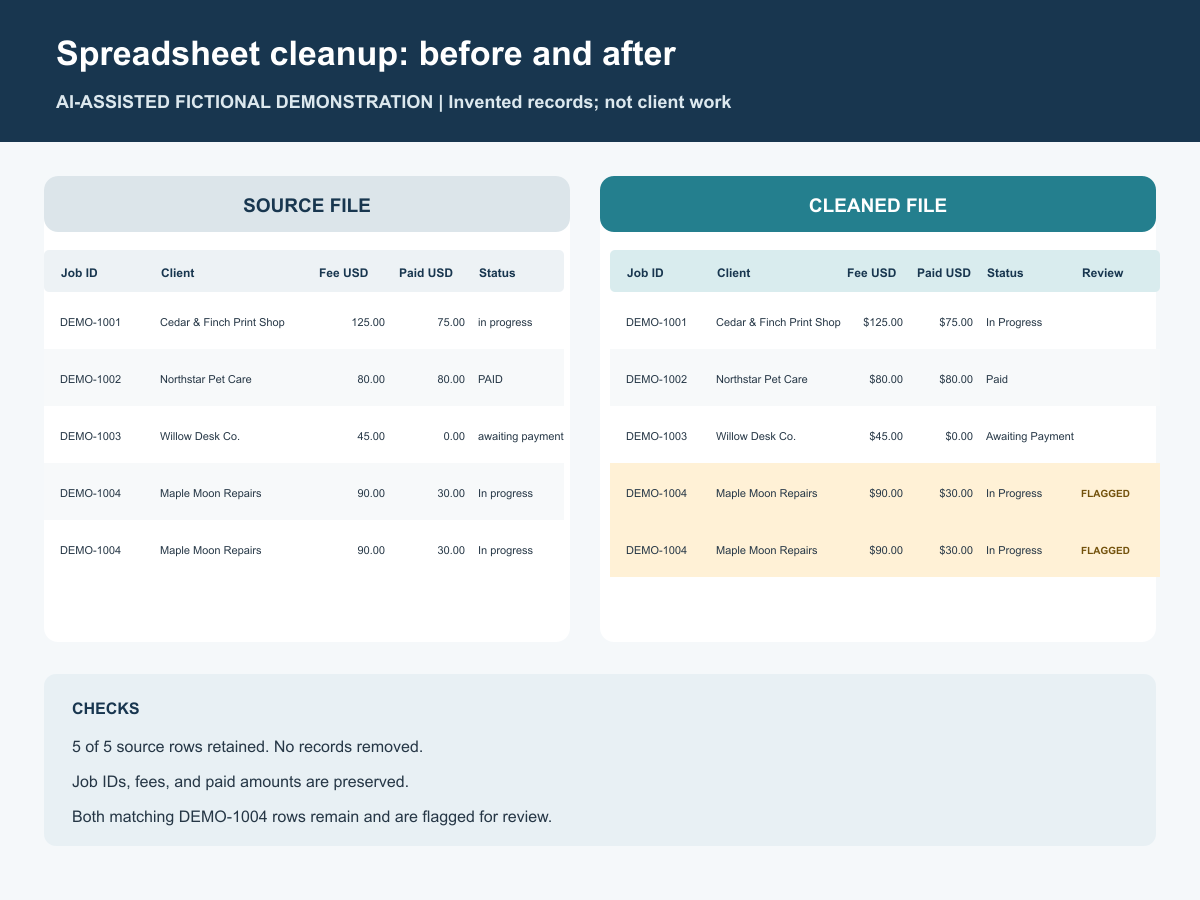This screenshot has width=1200, height=900.
Task: Click 'Job IDs, fees, and paid amounts are preserved' line
Action: click(240, 782)
